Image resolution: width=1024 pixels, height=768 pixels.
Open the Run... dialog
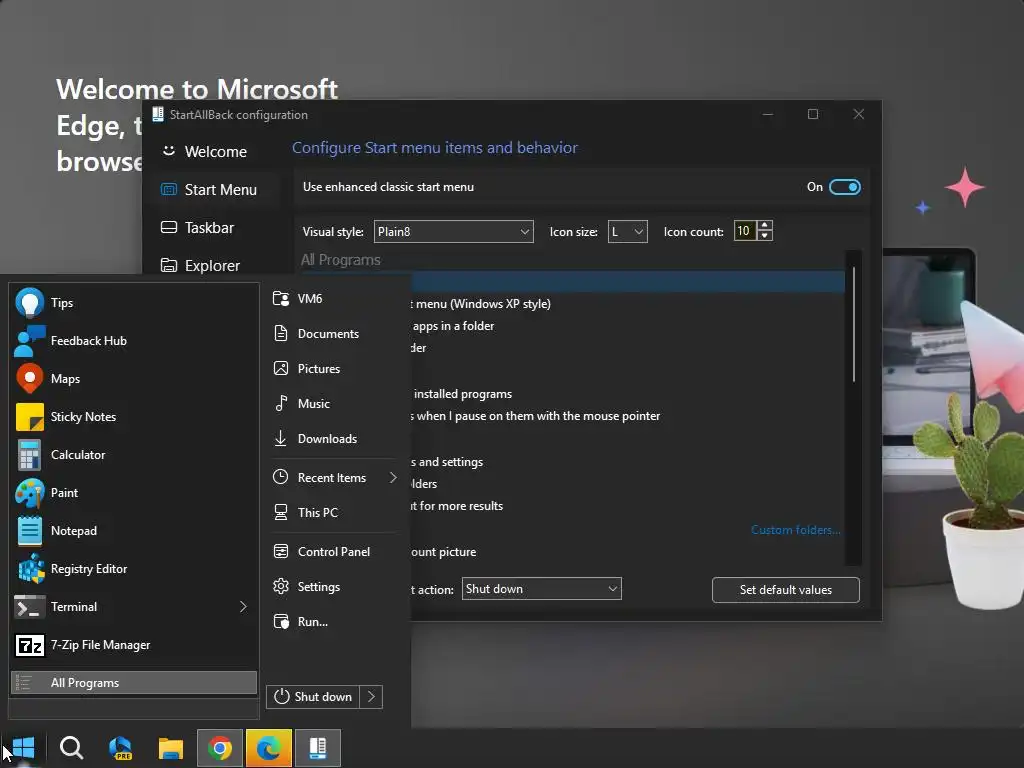(x=334, y=622)
